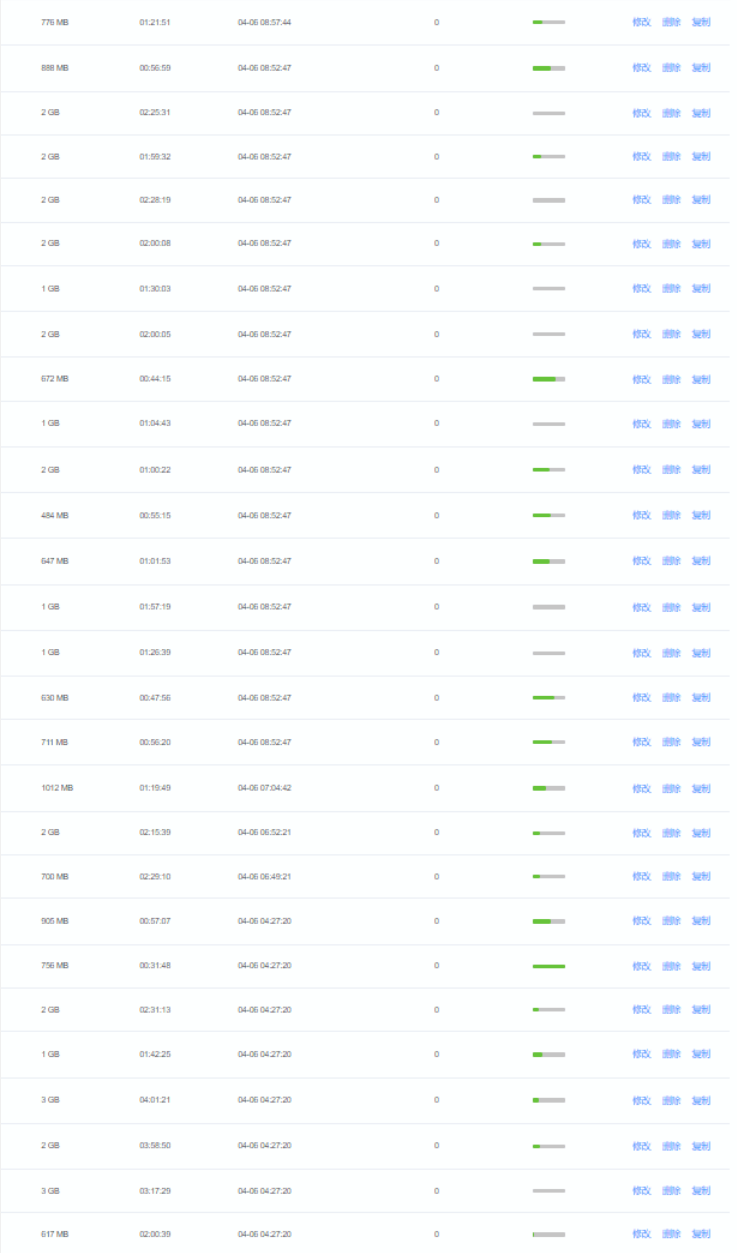The image size is (737, 1253).
Task: Click progress bar of the 672 MB row
Action: [548, 380]
